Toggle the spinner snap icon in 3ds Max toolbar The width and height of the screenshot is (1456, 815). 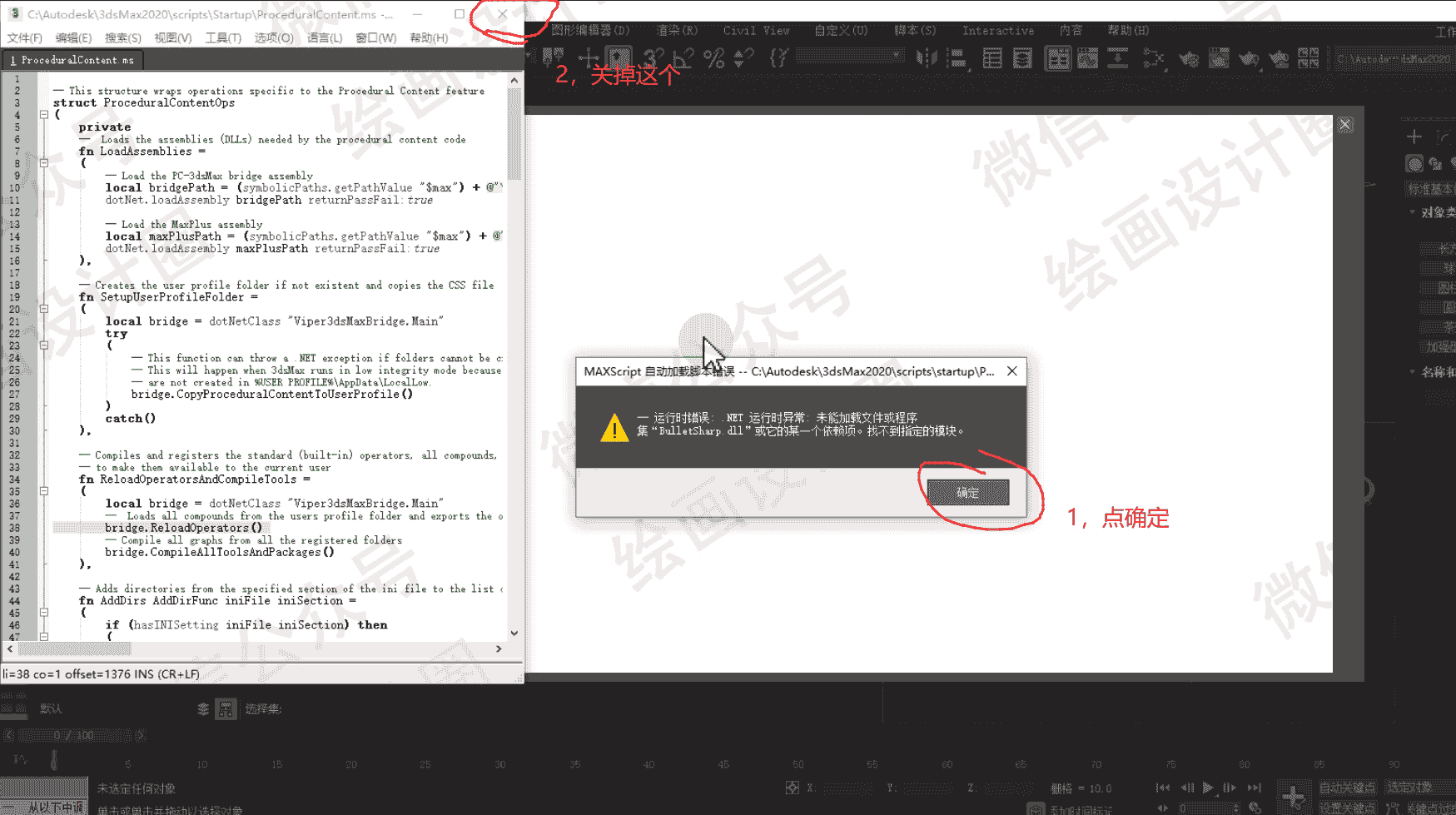(743, 58)
